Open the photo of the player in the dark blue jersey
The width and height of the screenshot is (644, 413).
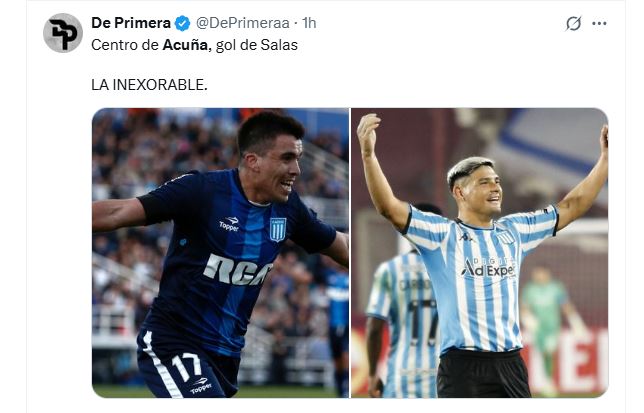pos(220,253)
